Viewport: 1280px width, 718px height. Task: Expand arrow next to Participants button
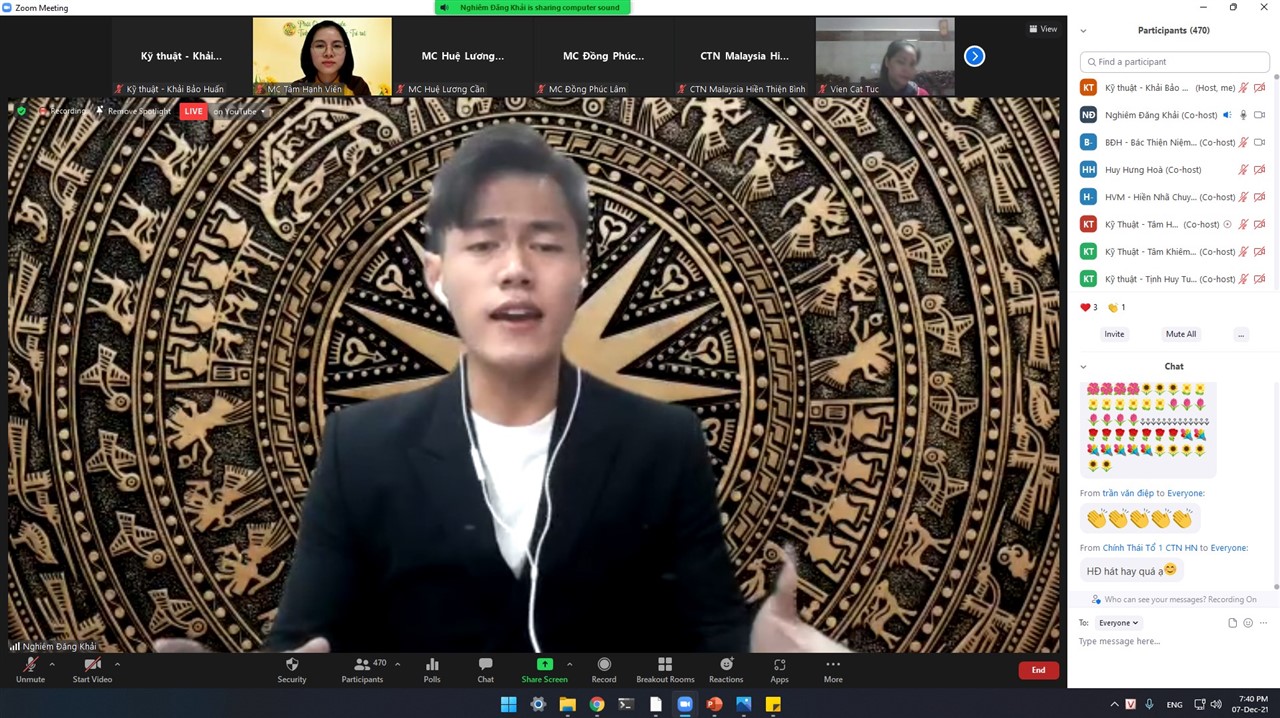point(397,663)
